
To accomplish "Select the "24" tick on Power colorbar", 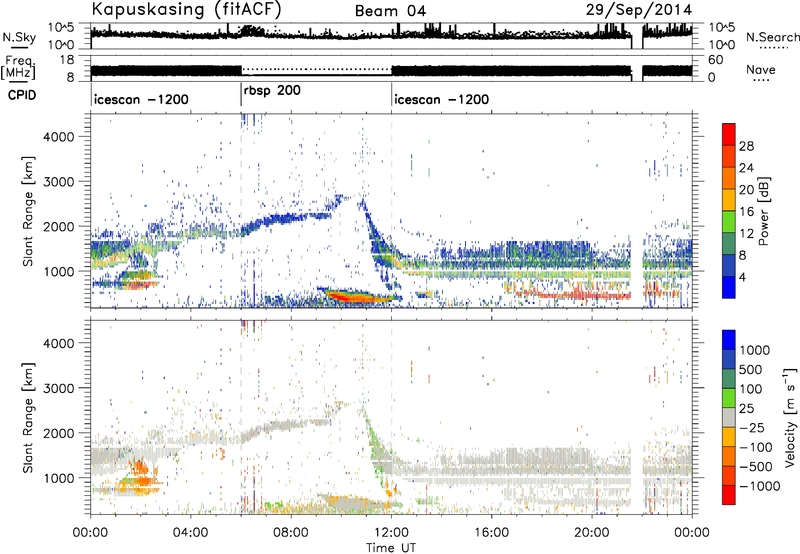I will click(x=746, y=168).
